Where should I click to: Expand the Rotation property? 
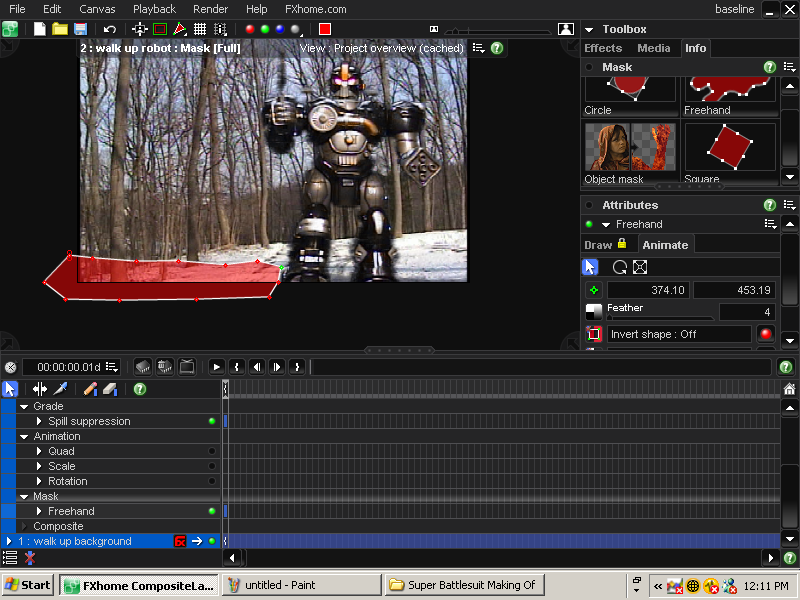39,481
